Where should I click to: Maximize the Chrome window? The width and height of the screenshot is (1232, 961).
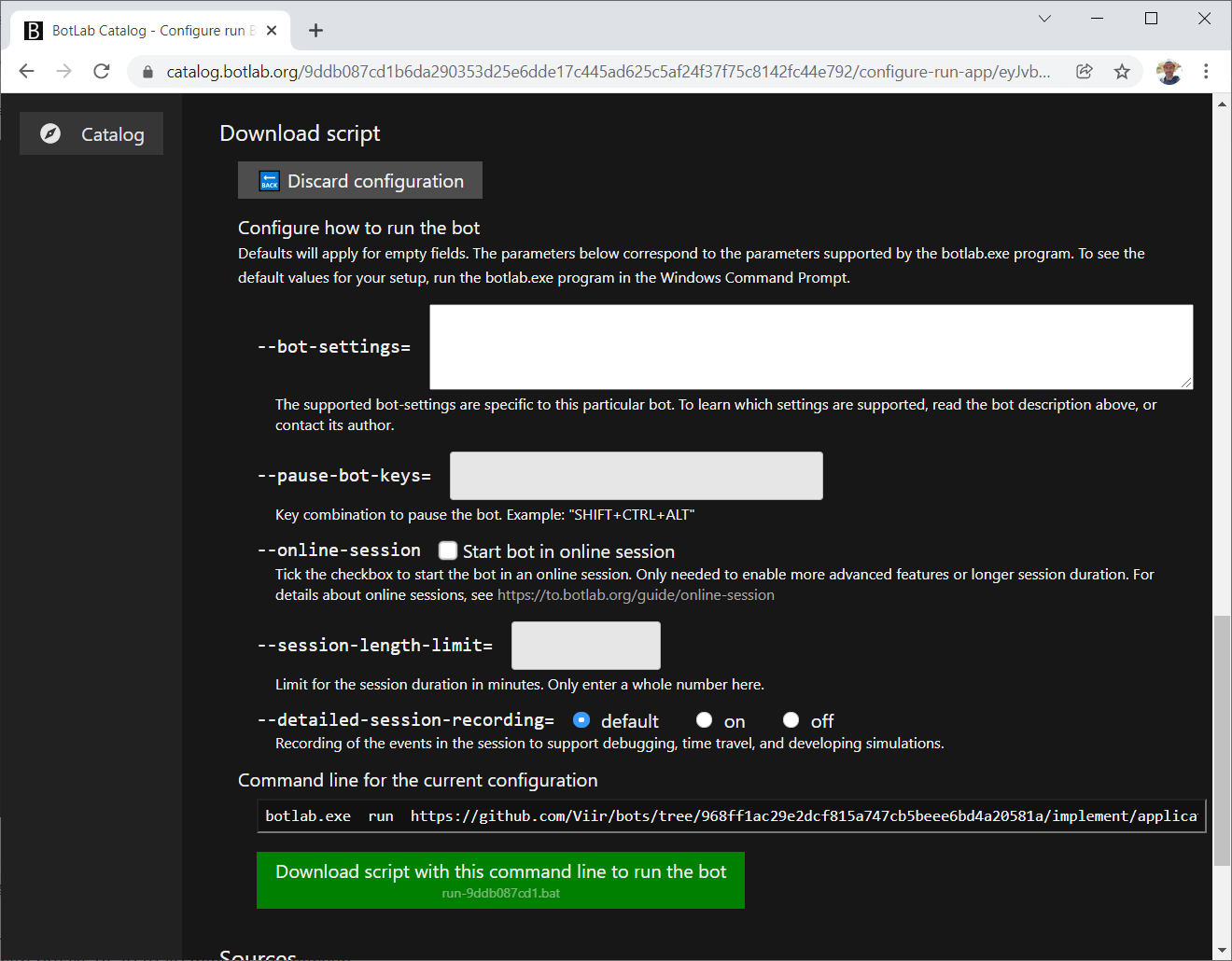(1151, 18)
